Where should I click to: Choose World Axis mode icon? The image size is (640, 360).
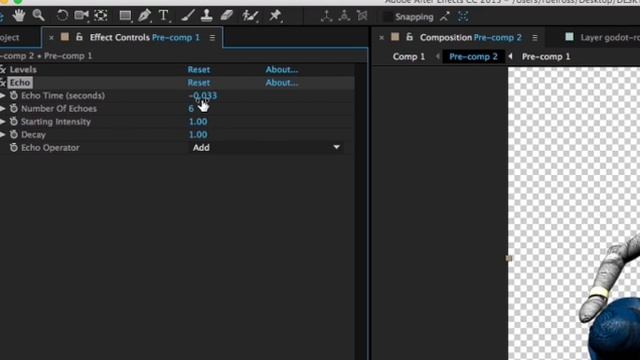(344, 16)
